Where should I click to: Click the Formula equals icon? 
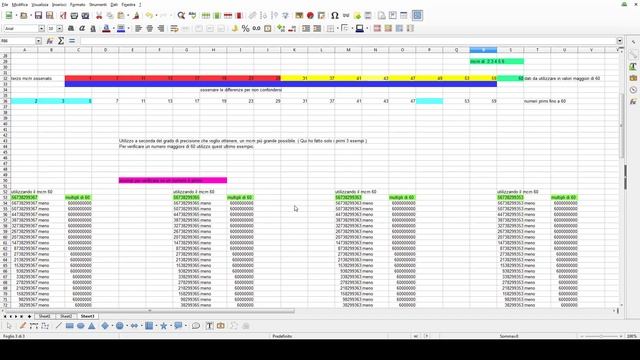click(x=72, y=41)
